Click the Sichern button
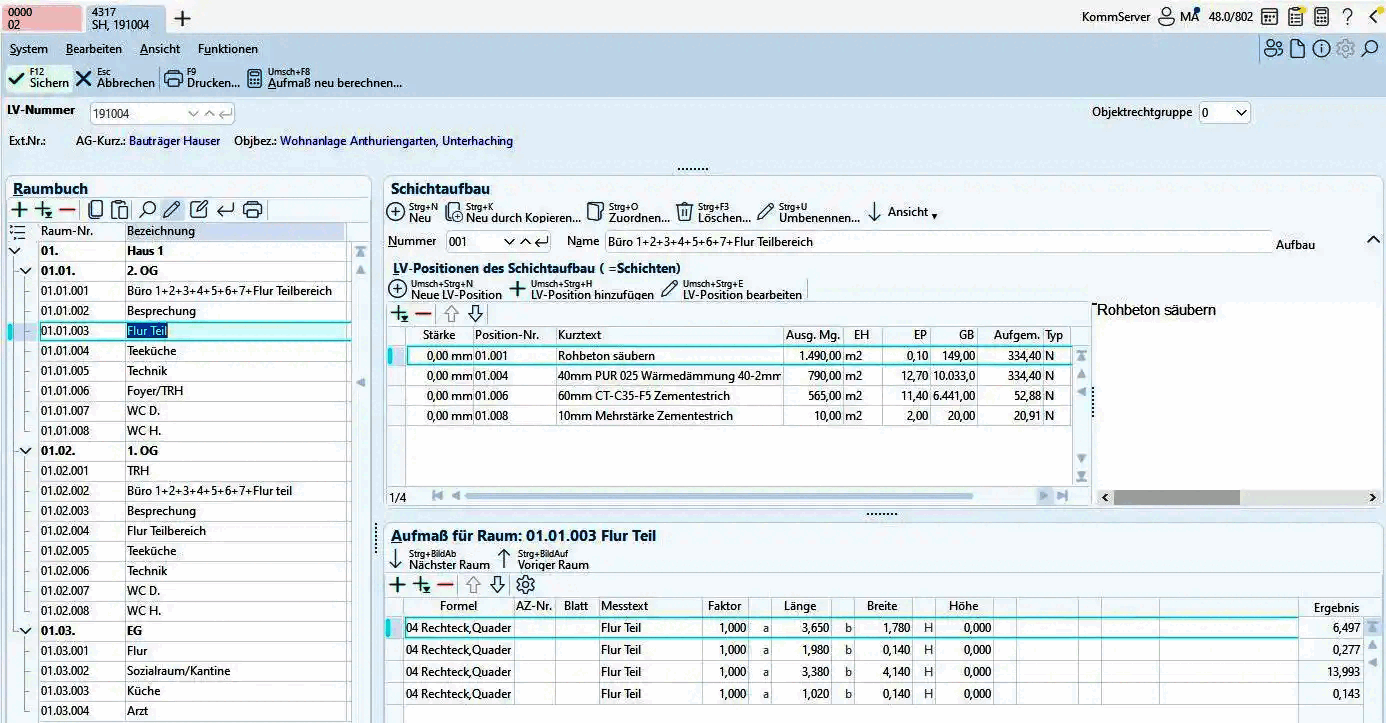 [x=39, y=78]
